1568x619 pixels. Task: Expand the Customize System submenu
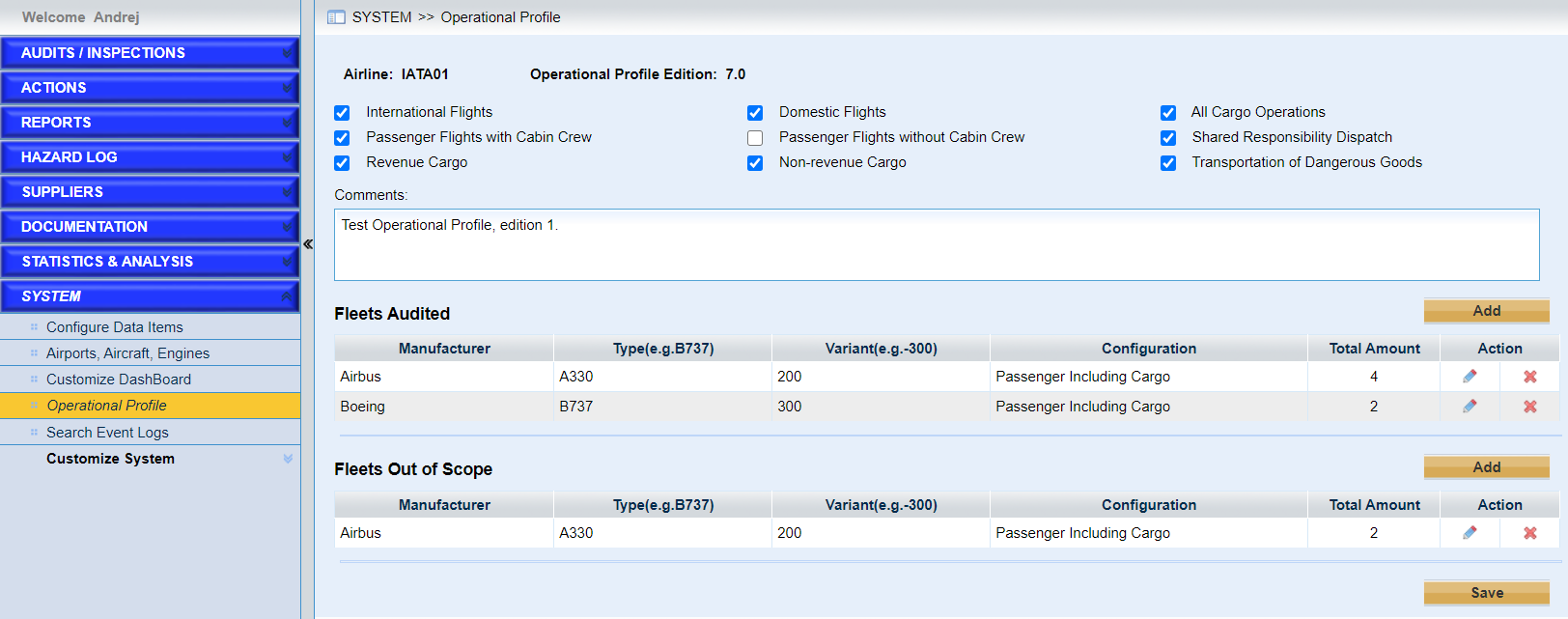pyautogui.click(x=287, y=459)
